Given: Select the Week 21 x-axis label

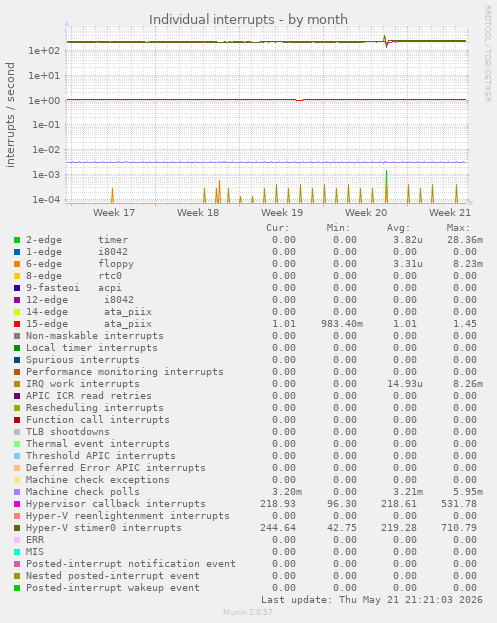Looking at the screenshot, I should (x=450, y=213).
